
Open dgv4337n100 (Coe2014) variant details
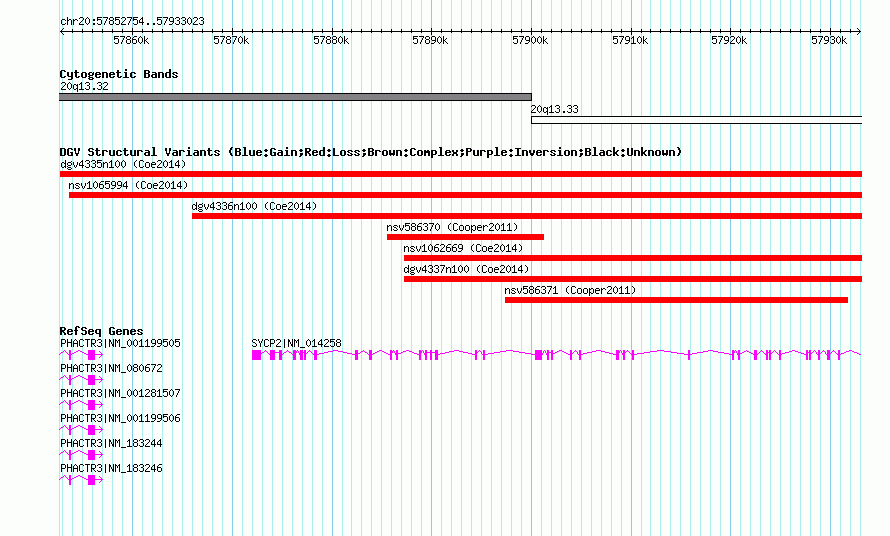click(x=466, y=269)
